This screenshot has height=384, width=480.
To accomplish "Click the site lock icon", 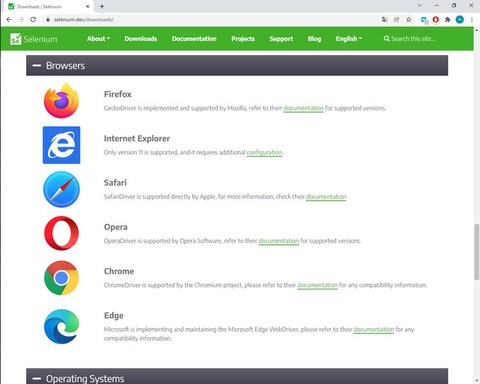I will 48,20.
